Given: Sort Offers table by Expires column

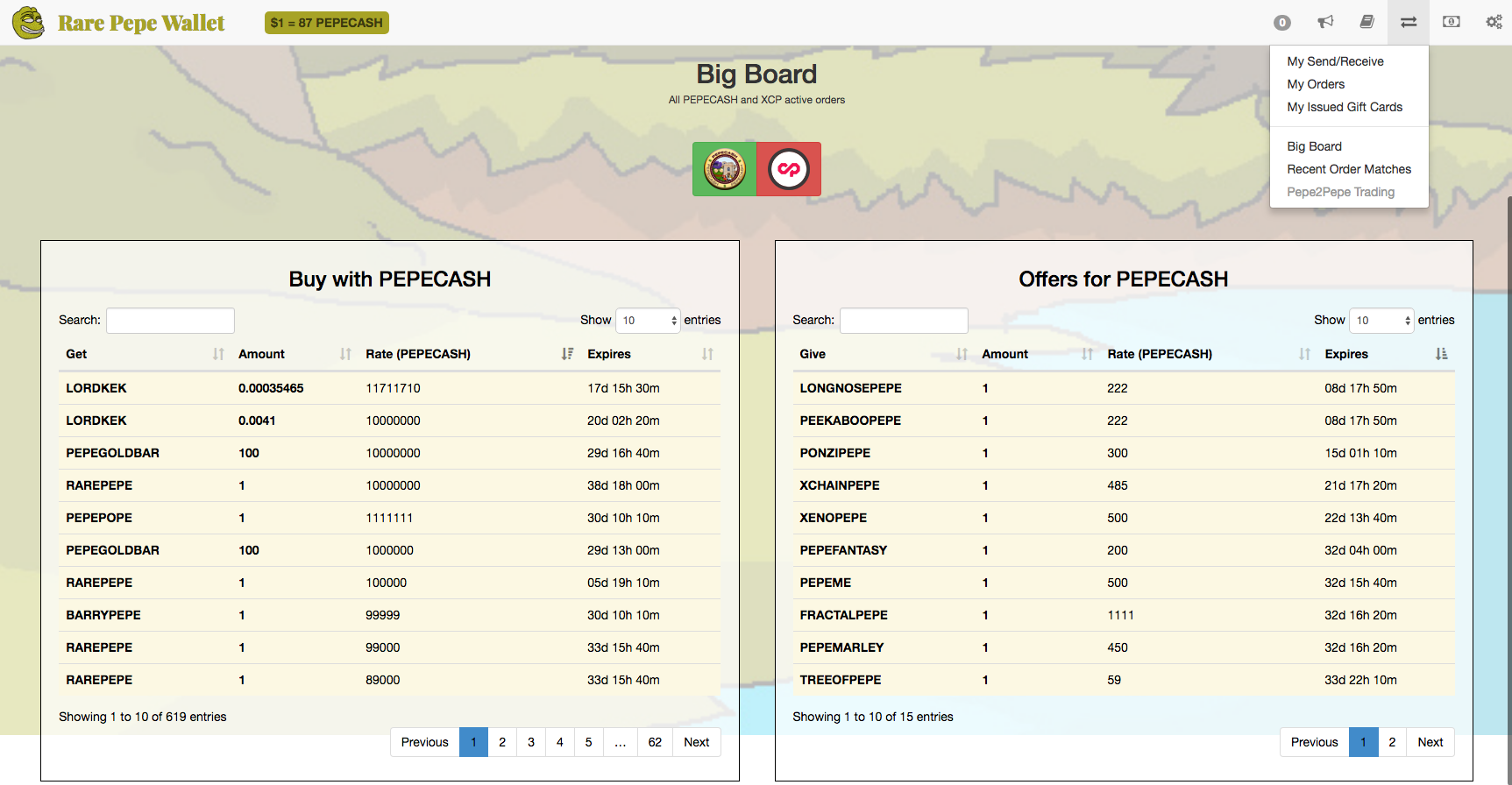Looking at the screenshot, I should [x=1386, y=354].
